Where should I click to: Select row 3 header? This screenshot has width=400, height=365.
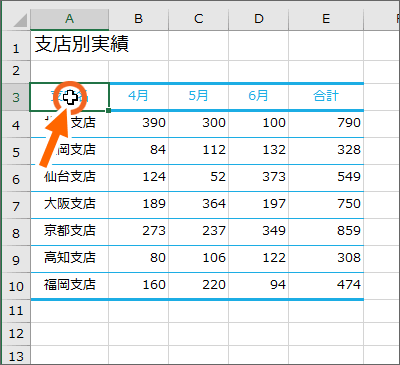pyautogui.click(x=16, y=97)
